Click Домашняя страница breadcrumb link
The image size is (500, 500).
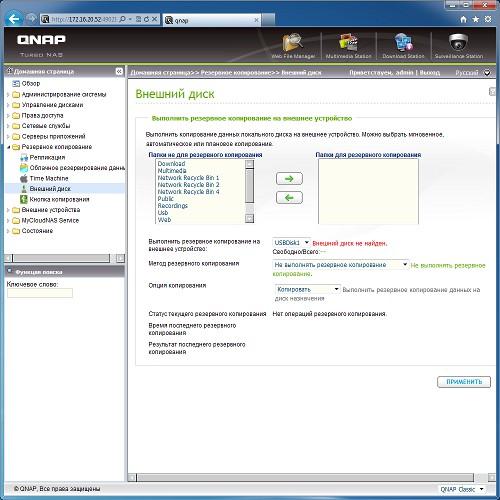[160, 72]
